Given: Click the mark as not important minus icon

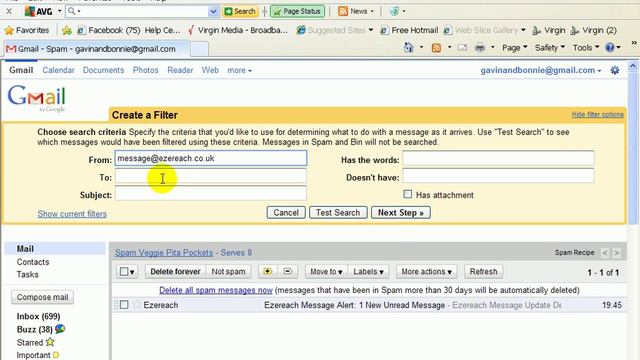Looking at the screenshot, I should coord(287,271).
